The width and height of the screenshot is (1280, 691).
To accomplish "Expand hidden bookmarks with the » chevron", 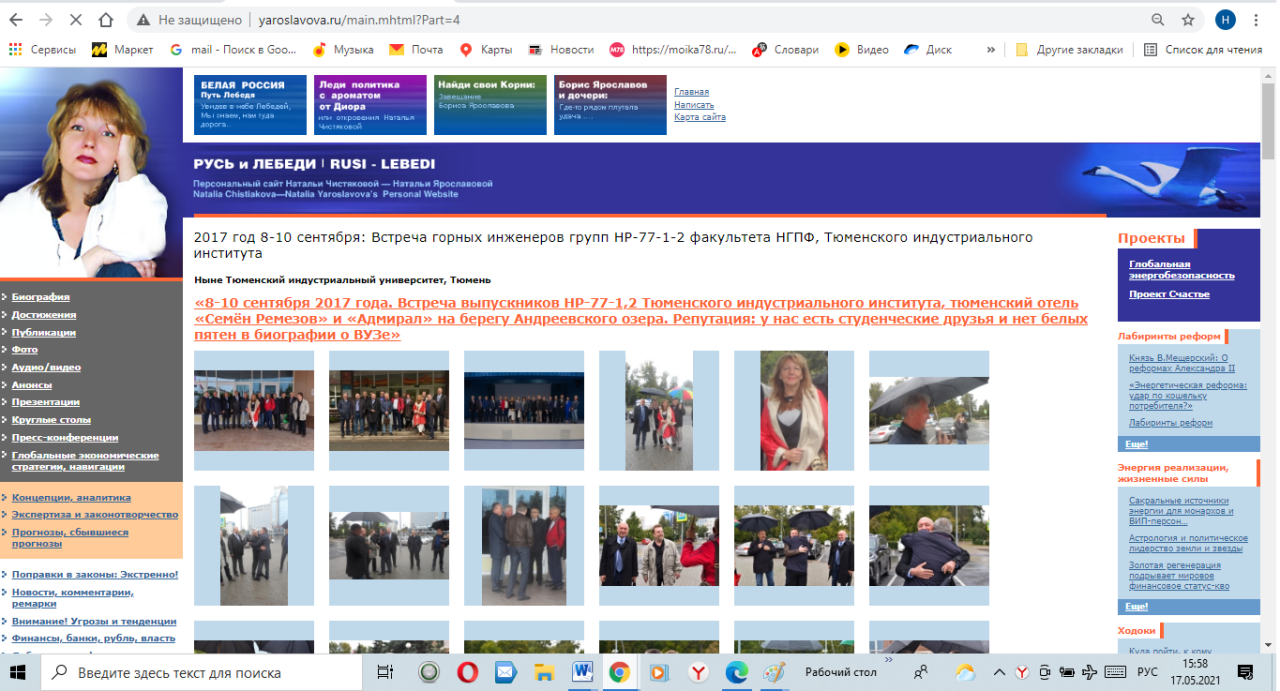I will tap(991, 49).
